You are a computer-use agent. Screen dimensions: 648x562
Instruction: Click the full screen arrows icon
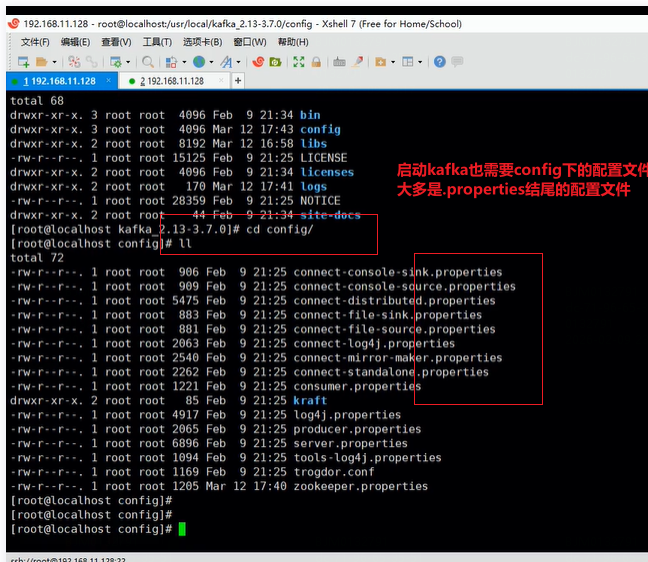coord(299,62)
